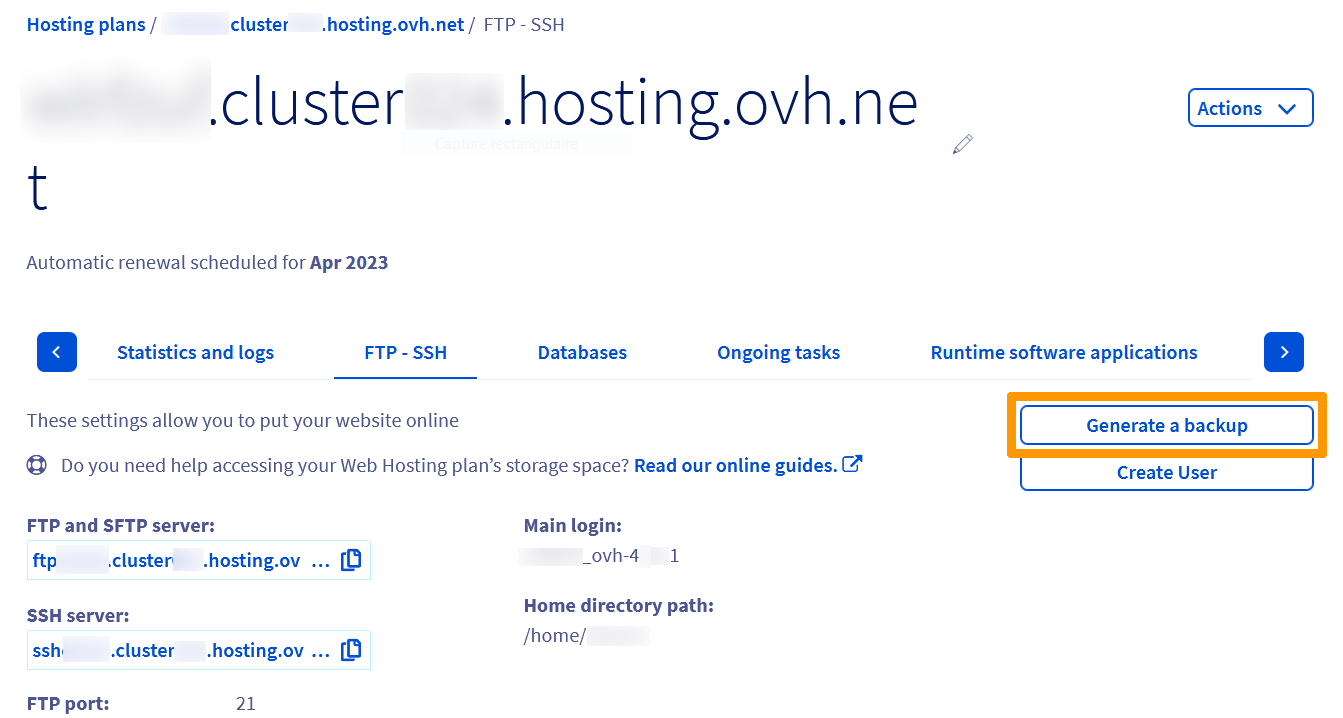Click the lifebuoy help icon
Viewport: 1343px width, 718px height.
click(x=37, y=465)
